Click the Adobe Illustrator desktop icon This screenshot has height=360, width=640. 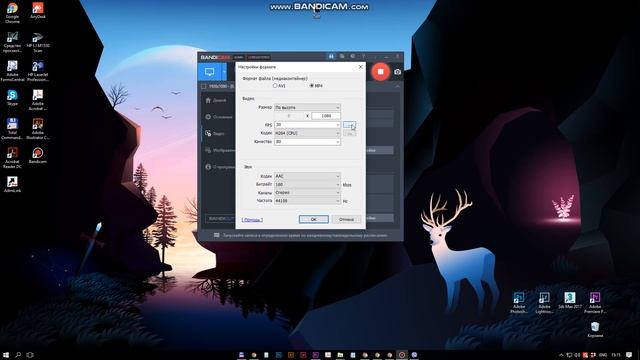(38, 129)
